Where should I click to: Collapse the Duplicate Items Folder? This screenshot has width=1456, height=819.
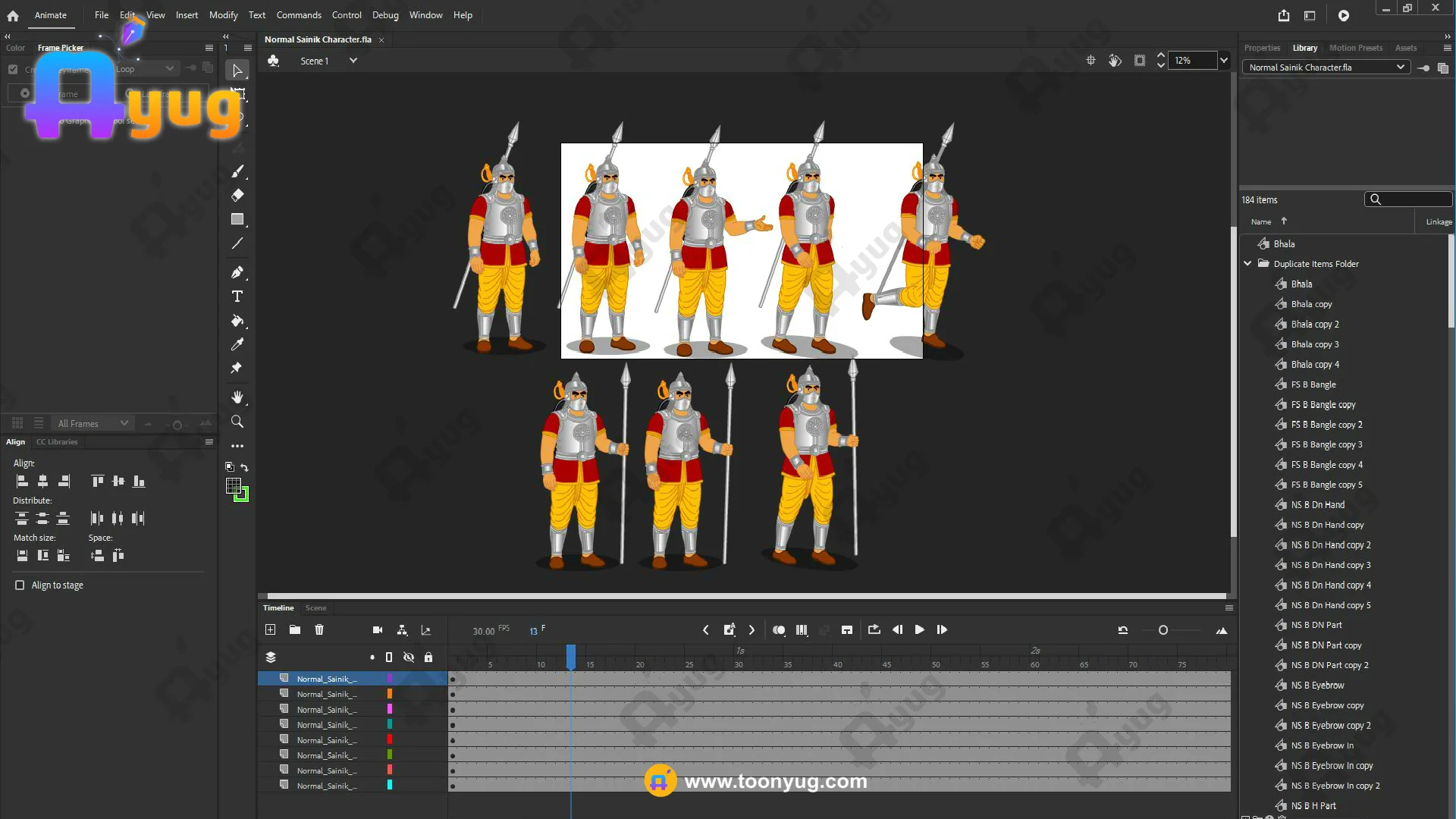1247,264
